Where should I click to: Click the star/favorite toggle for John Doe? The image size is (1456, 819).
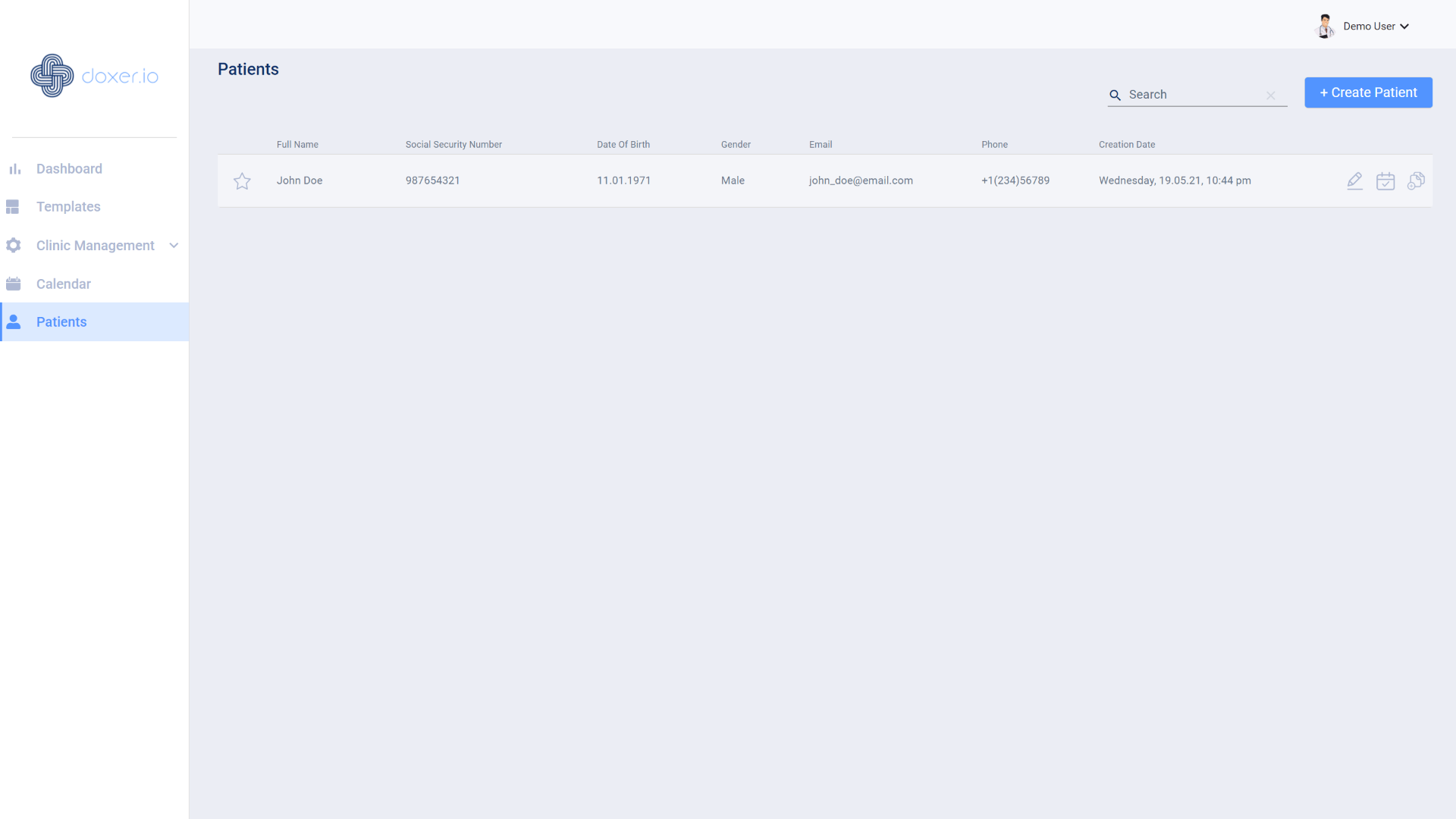click(x=242, y=181)
